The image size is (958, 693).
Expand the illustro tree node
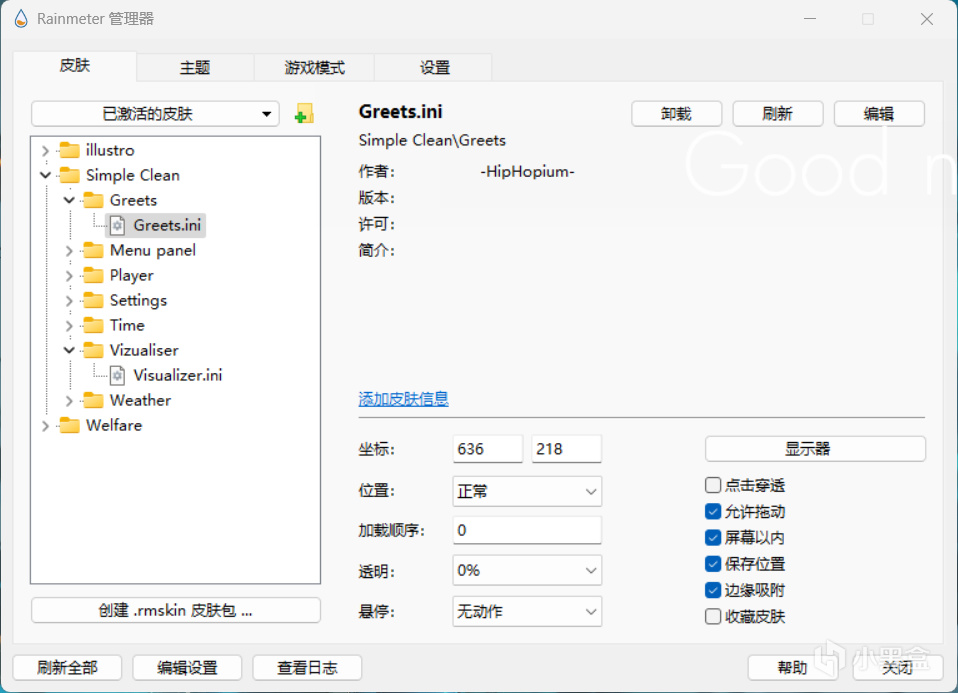click(x=45, y=150)
